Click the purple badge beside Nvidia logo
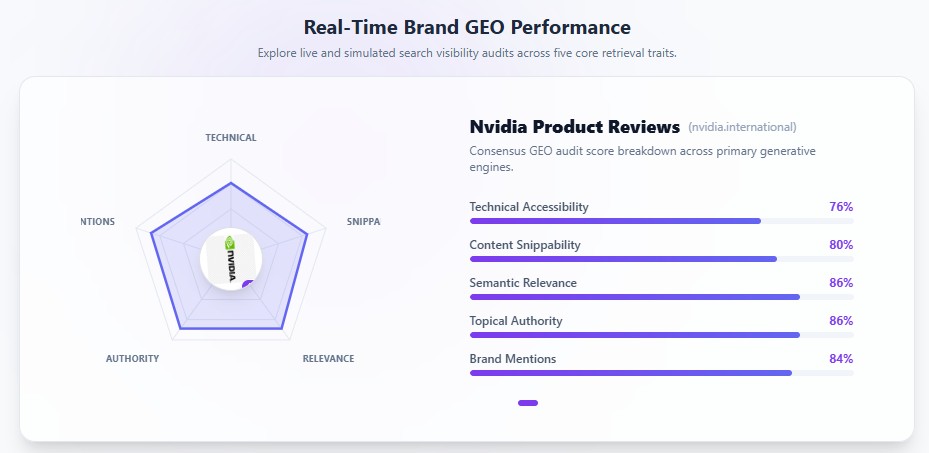This screenshot has height=453, width=929. click(x=249, y=284)
